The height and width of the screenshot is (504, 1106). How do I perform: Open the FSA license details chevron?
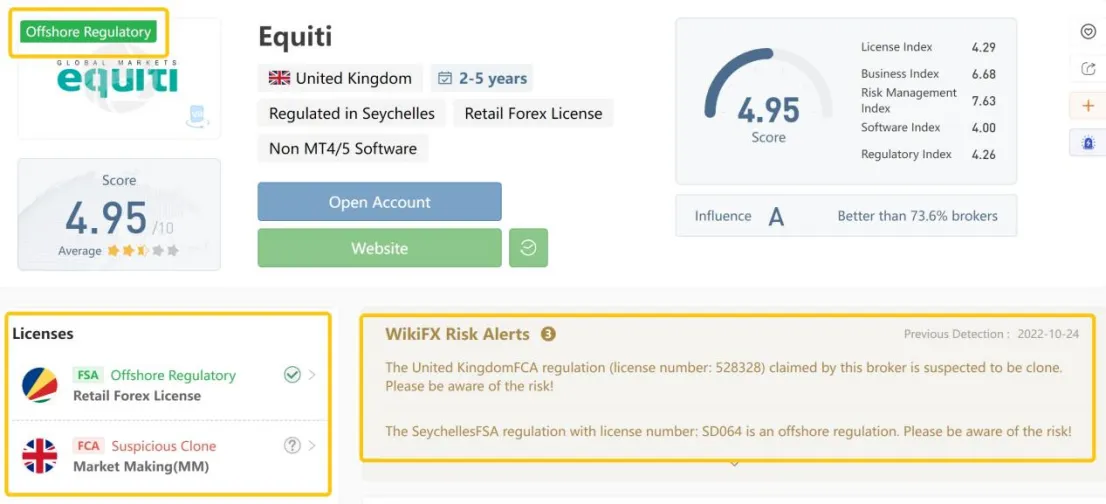click(x=312, y=375)
